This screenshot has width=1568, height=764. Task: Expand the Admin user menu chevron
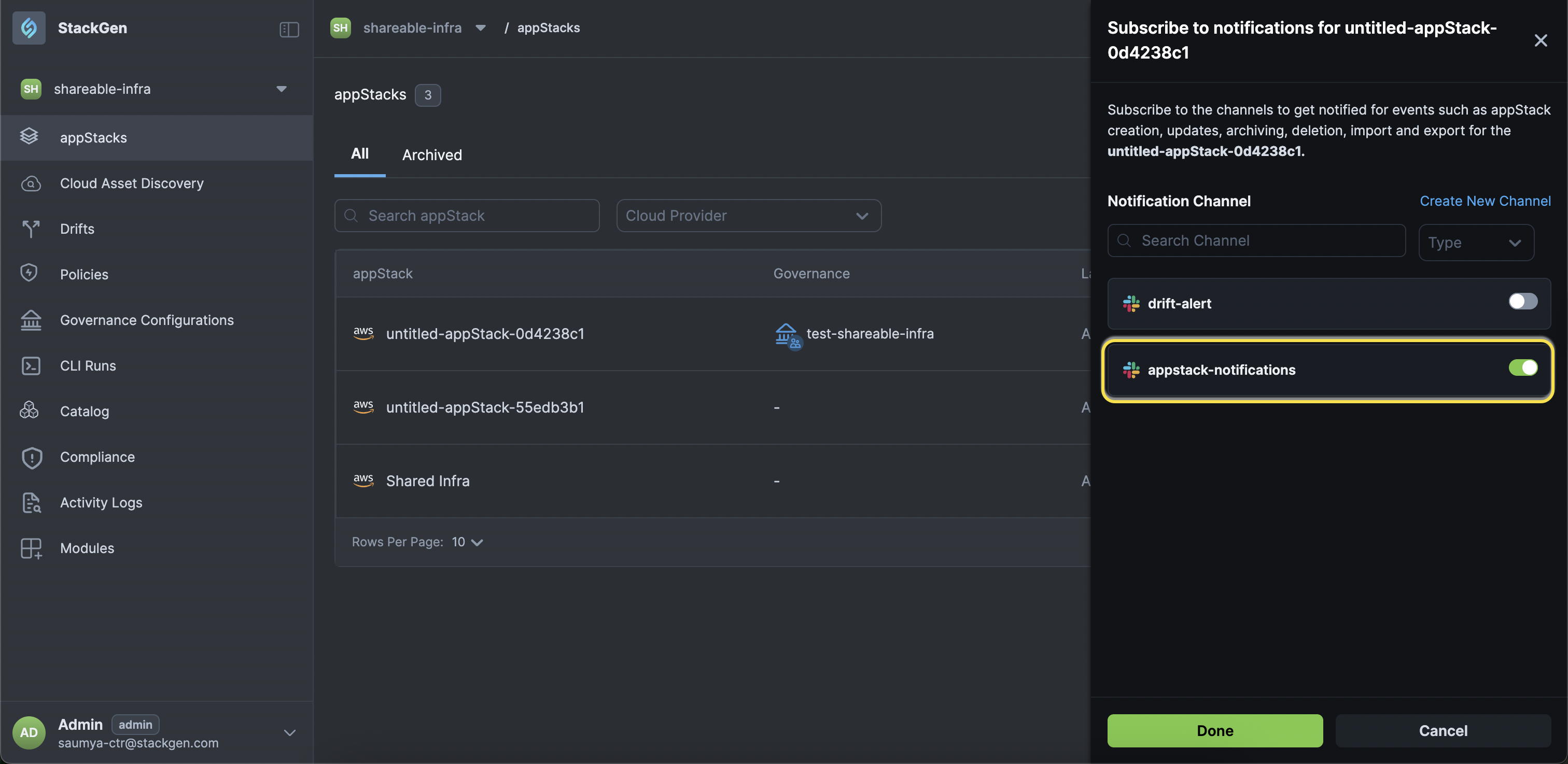(290, 732)
